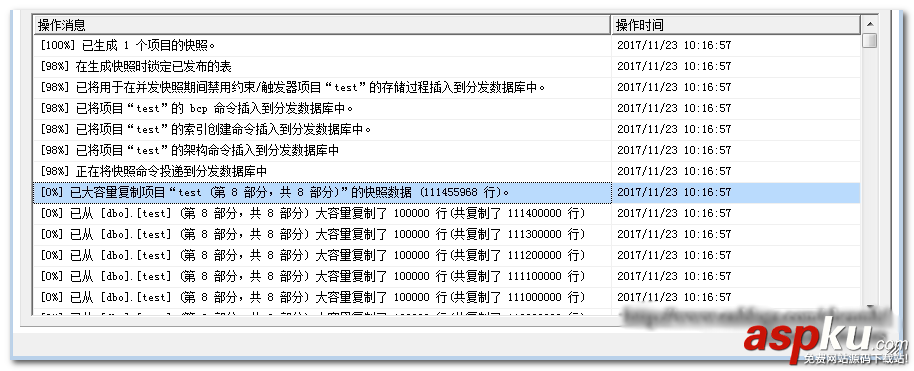Viewport: 914px width, 371px height.
Task: Select row '[98%] 正在将快照命令投递到分发数据库中'
Action: 447,172
